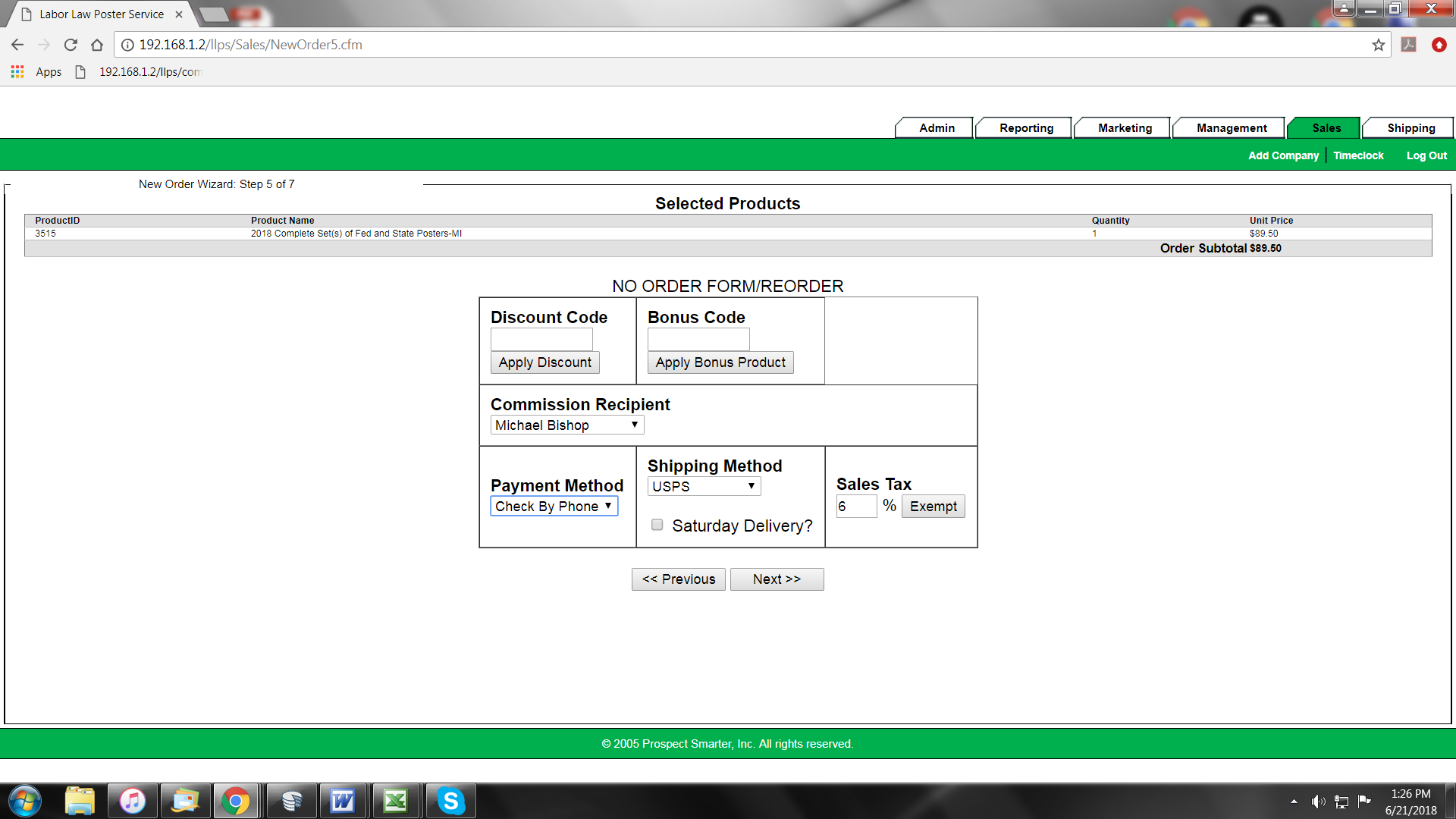1456x819 pixels.
Task: Open the Apps grid icon
Action: point(17,72)
